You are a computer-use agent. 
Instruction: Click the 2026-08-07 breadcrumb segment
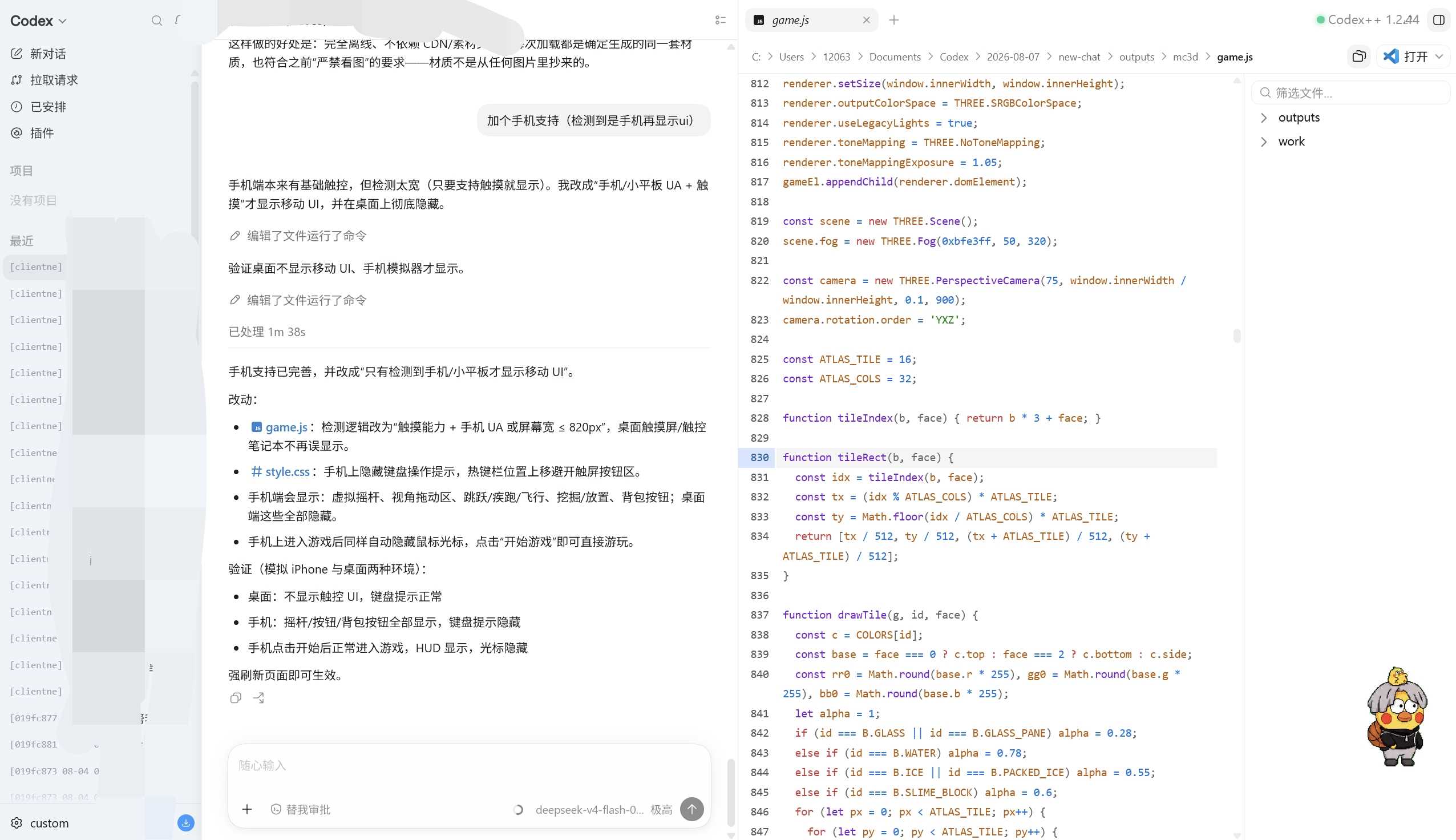pos(1013,57)
